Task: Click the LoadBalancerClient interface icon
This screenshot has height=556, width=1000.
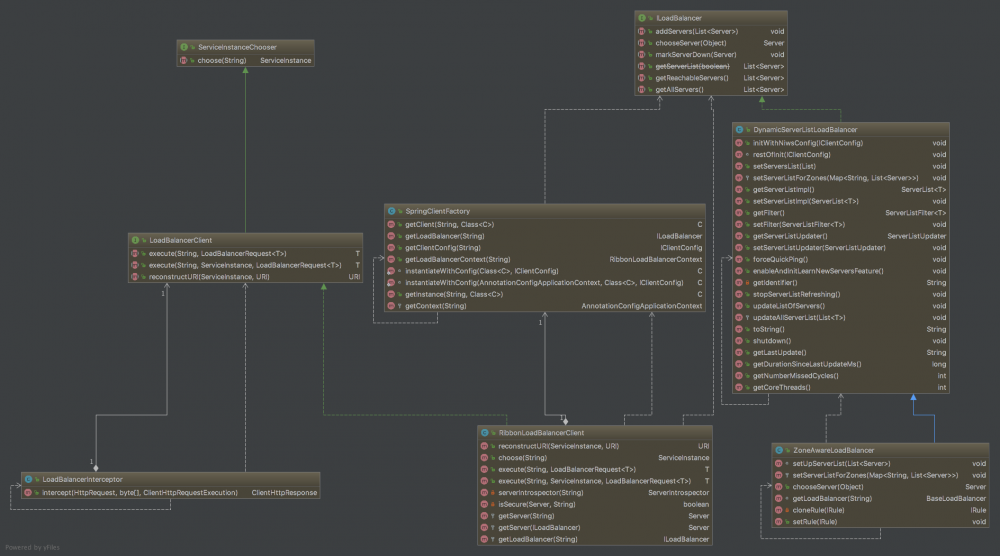Action: click(135, 240)
